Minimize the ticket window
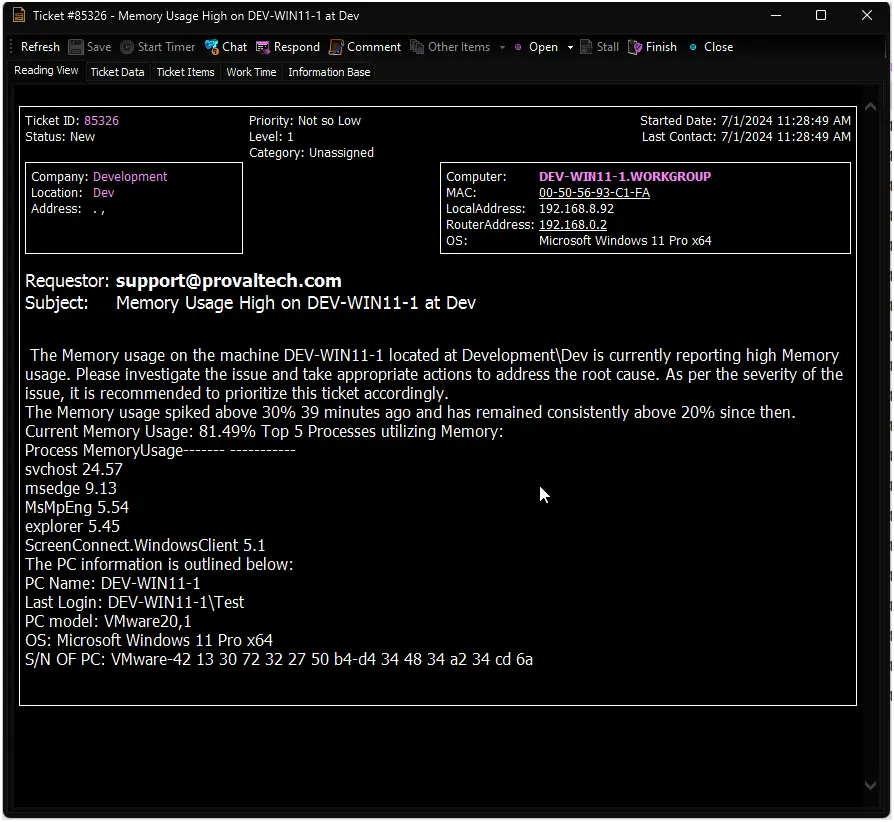This screenshot has height=822, width=894. pos(775,15)
